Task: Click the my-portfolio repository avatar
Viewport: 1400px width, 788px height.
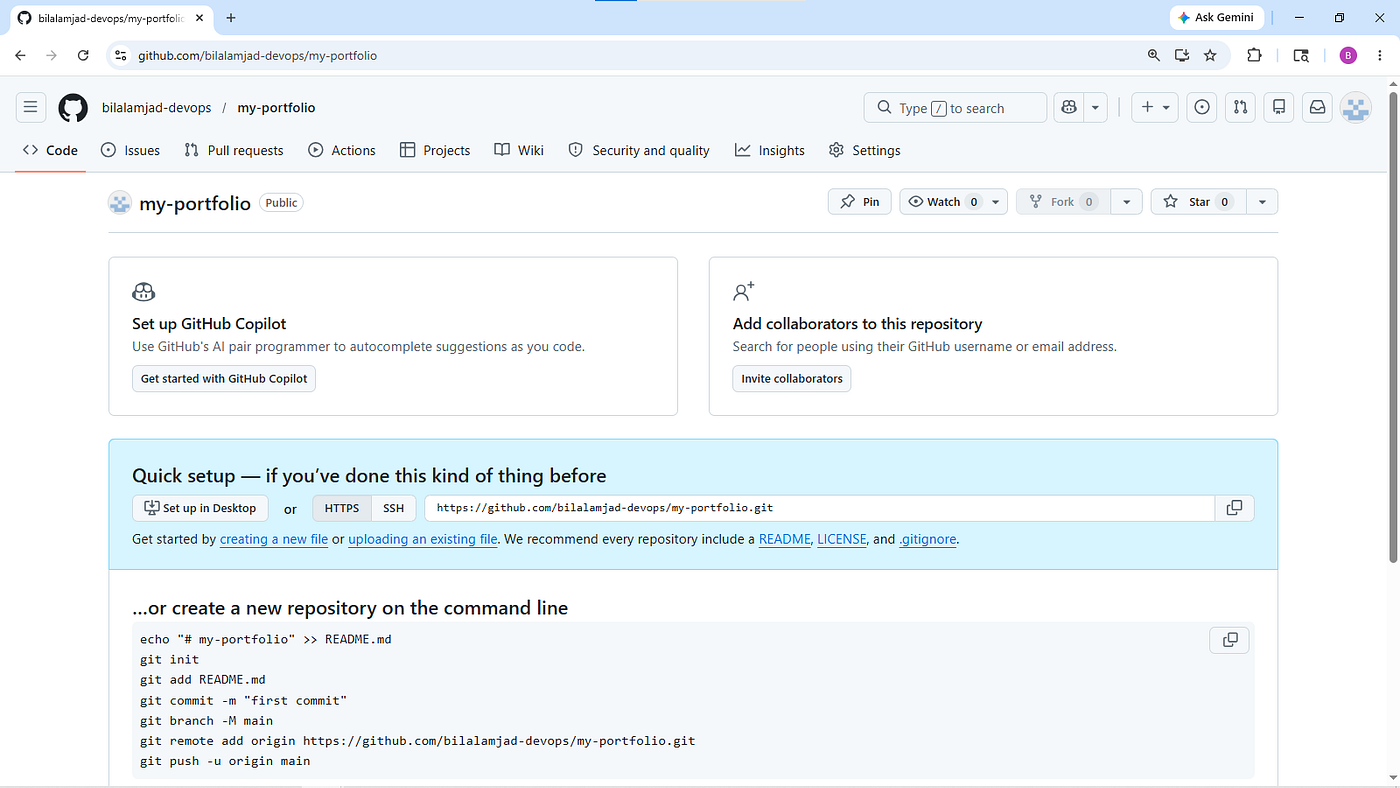Action: click(120, 202)
